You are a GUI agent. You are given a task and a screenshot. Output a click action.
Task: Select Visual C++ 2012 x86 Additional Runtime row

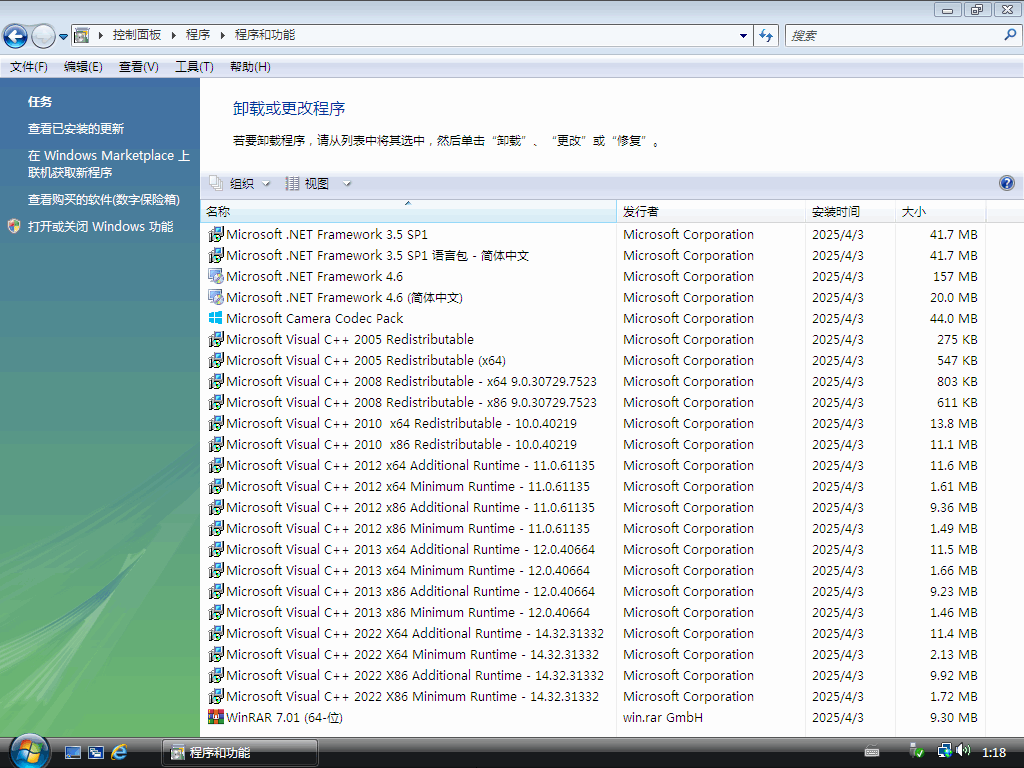[593, 507]
